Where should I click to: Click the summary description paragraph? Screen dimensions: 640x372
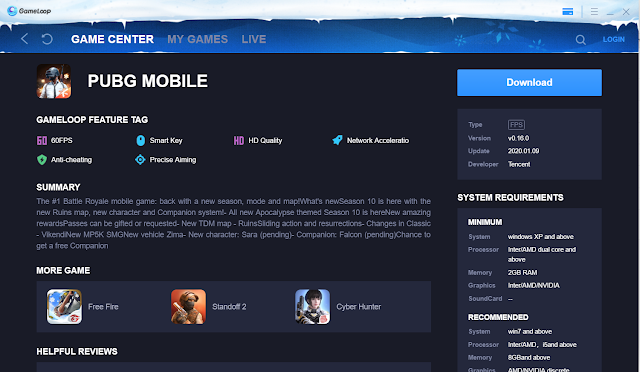(233, 223)
